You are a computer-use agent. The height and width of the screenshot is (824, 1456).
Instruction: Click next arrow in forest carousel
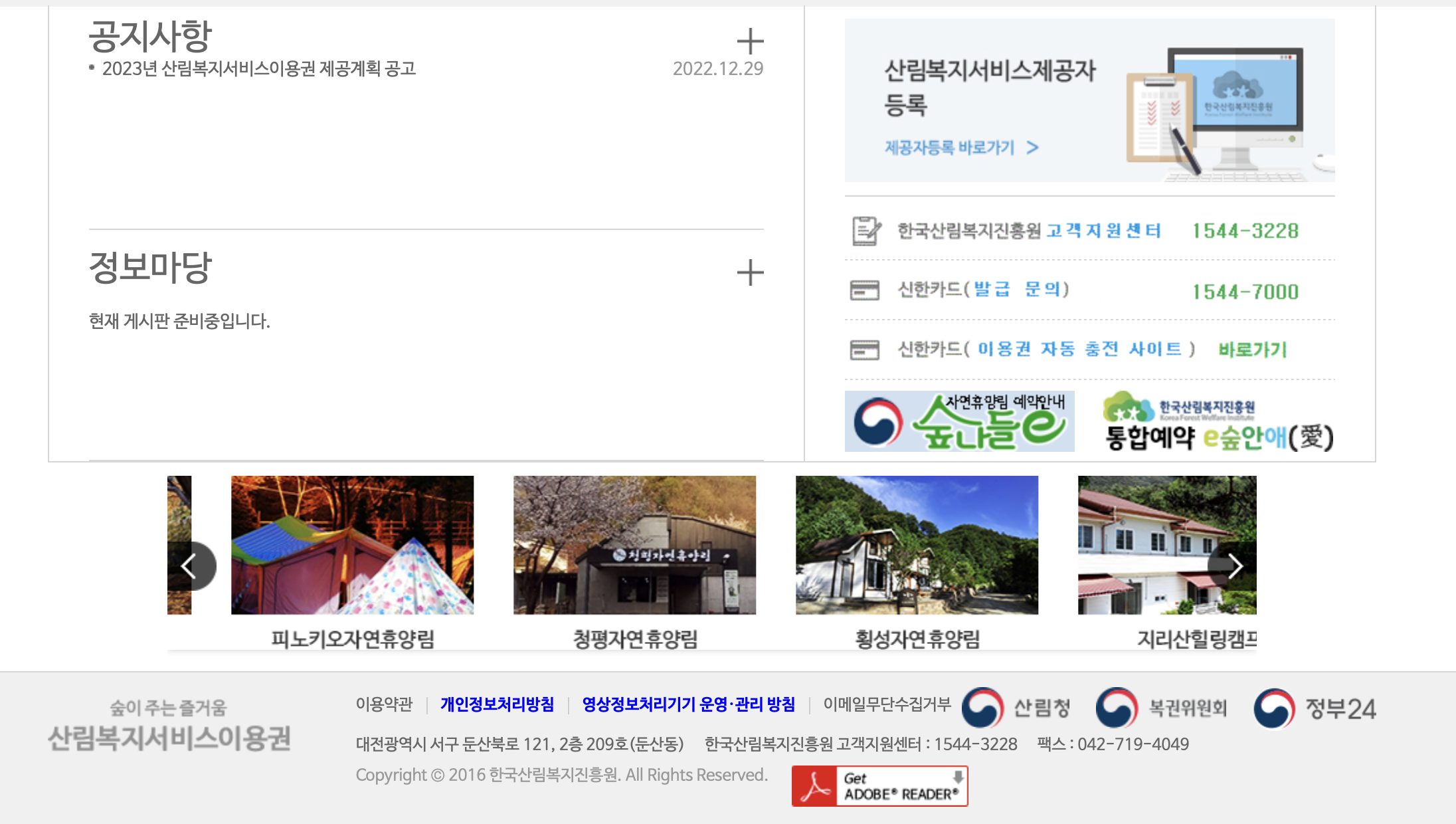1234,566
